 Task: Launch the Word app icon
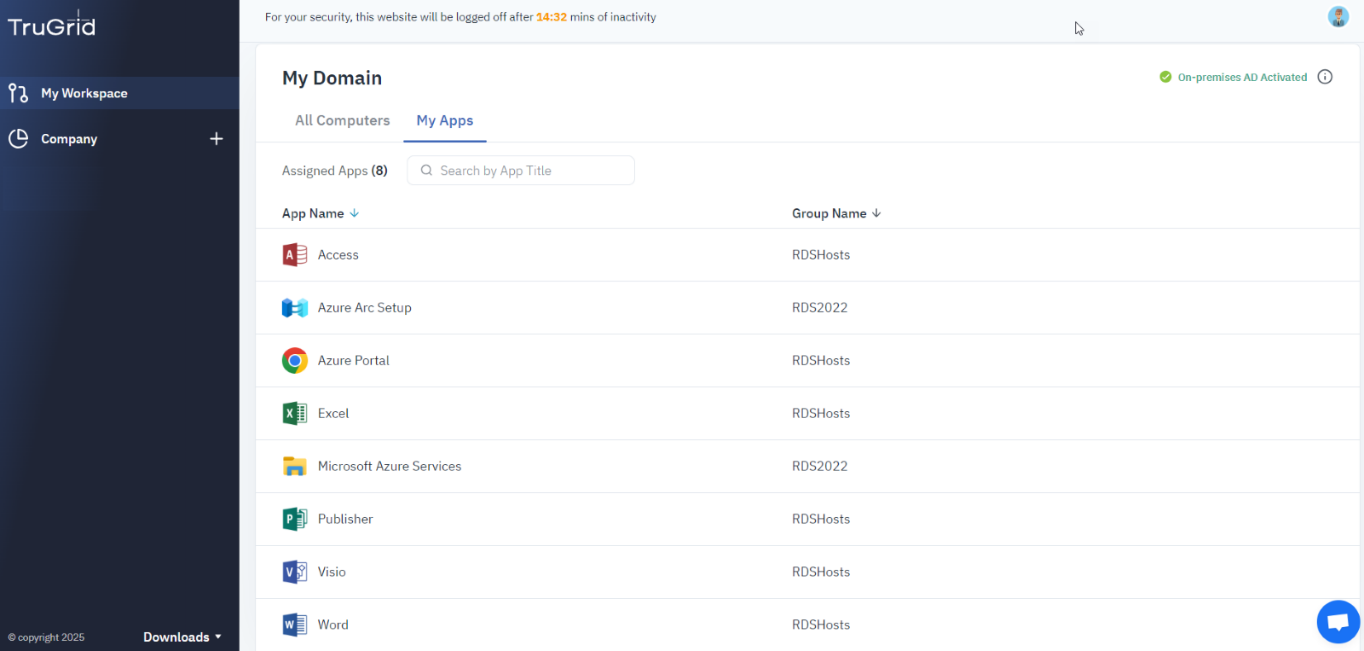294,625
